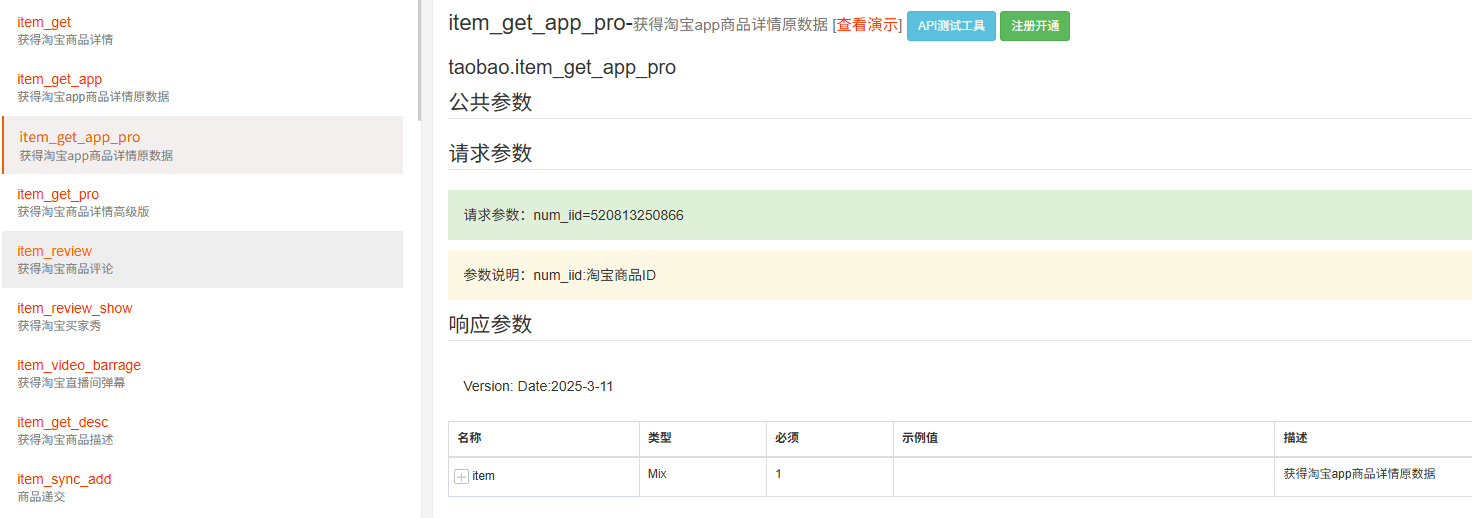
Task: Open item_get_app in the sidebar
Action: (59, 79)
